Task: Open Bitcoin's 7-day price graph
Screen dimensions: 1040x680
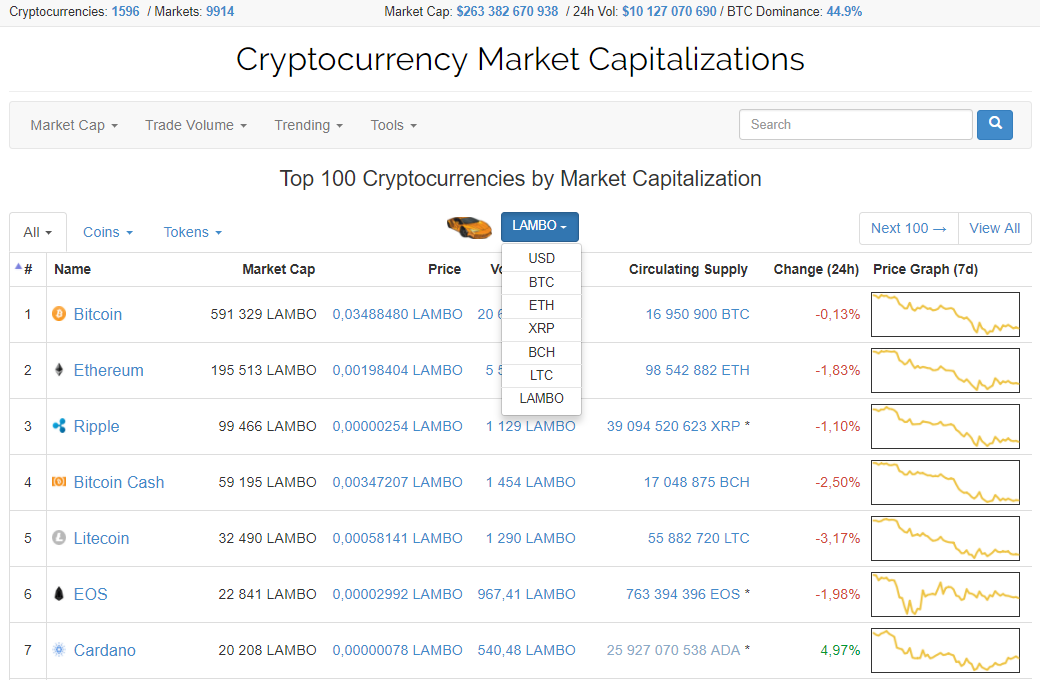Action: pos(945,314)
